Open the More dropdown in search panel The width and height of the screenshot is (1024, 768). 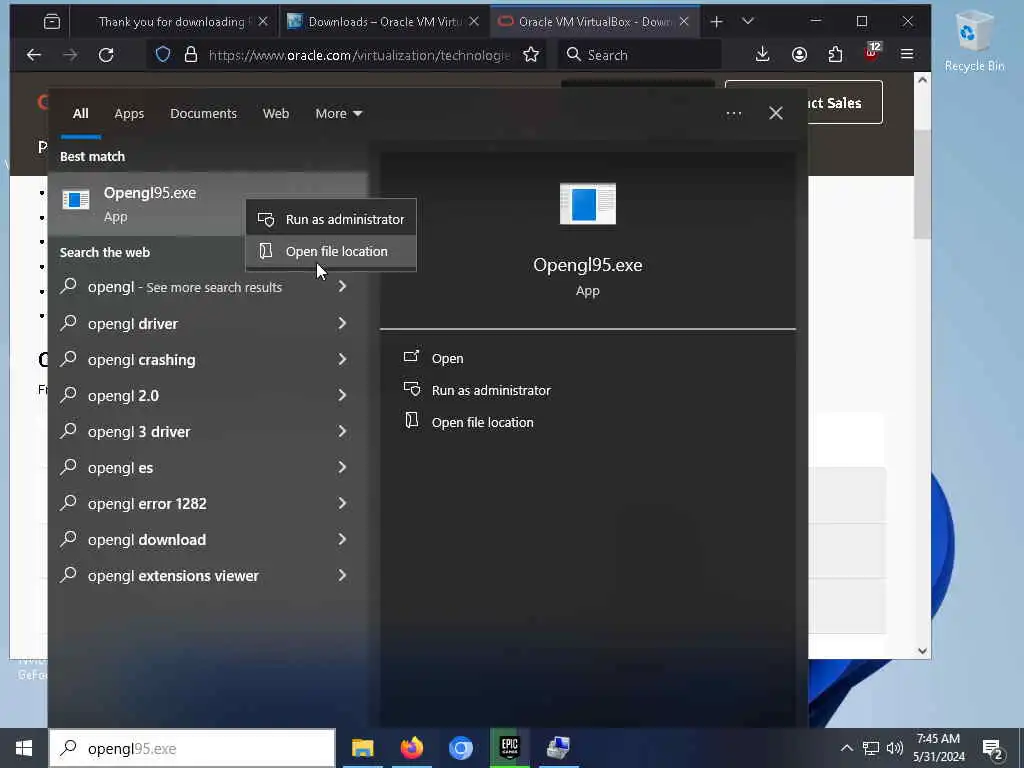point(338,114)
